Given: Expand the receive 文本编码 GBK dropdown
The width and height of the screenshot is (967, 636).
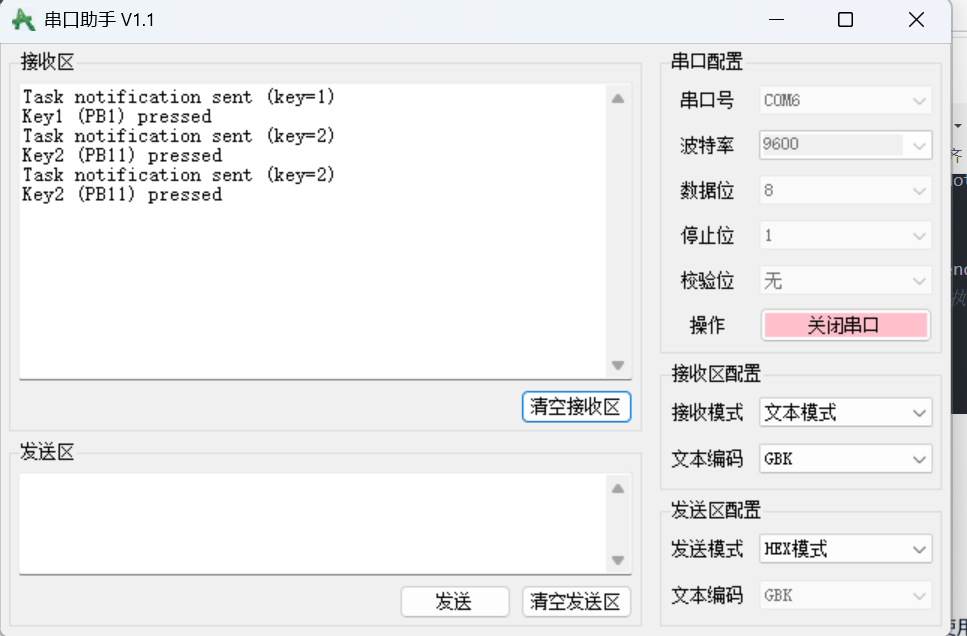Looking at the screenshot, I should click(846, 459).
